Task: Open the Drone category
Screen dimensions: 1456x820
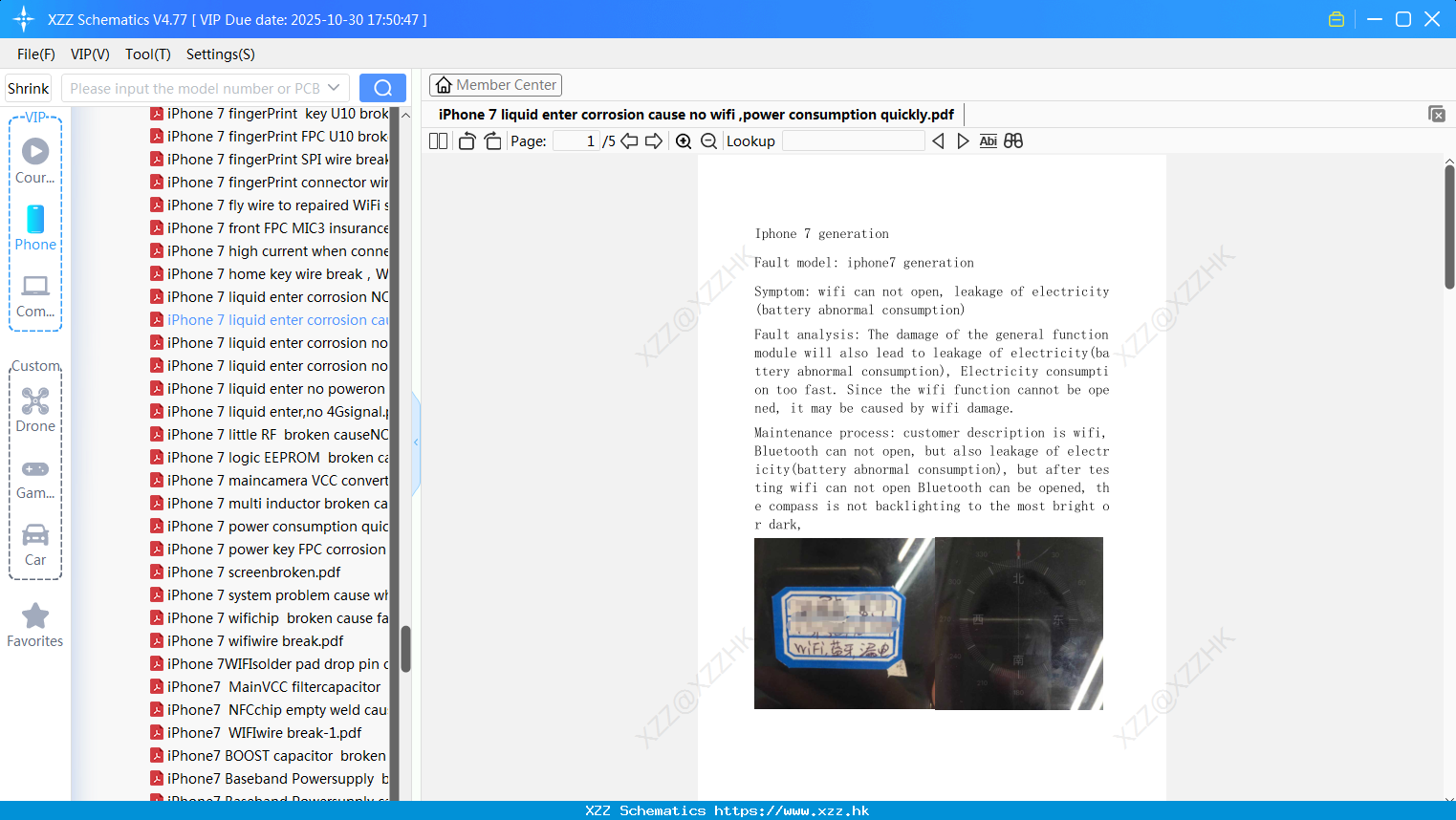Action: click(x=35, y=410)
